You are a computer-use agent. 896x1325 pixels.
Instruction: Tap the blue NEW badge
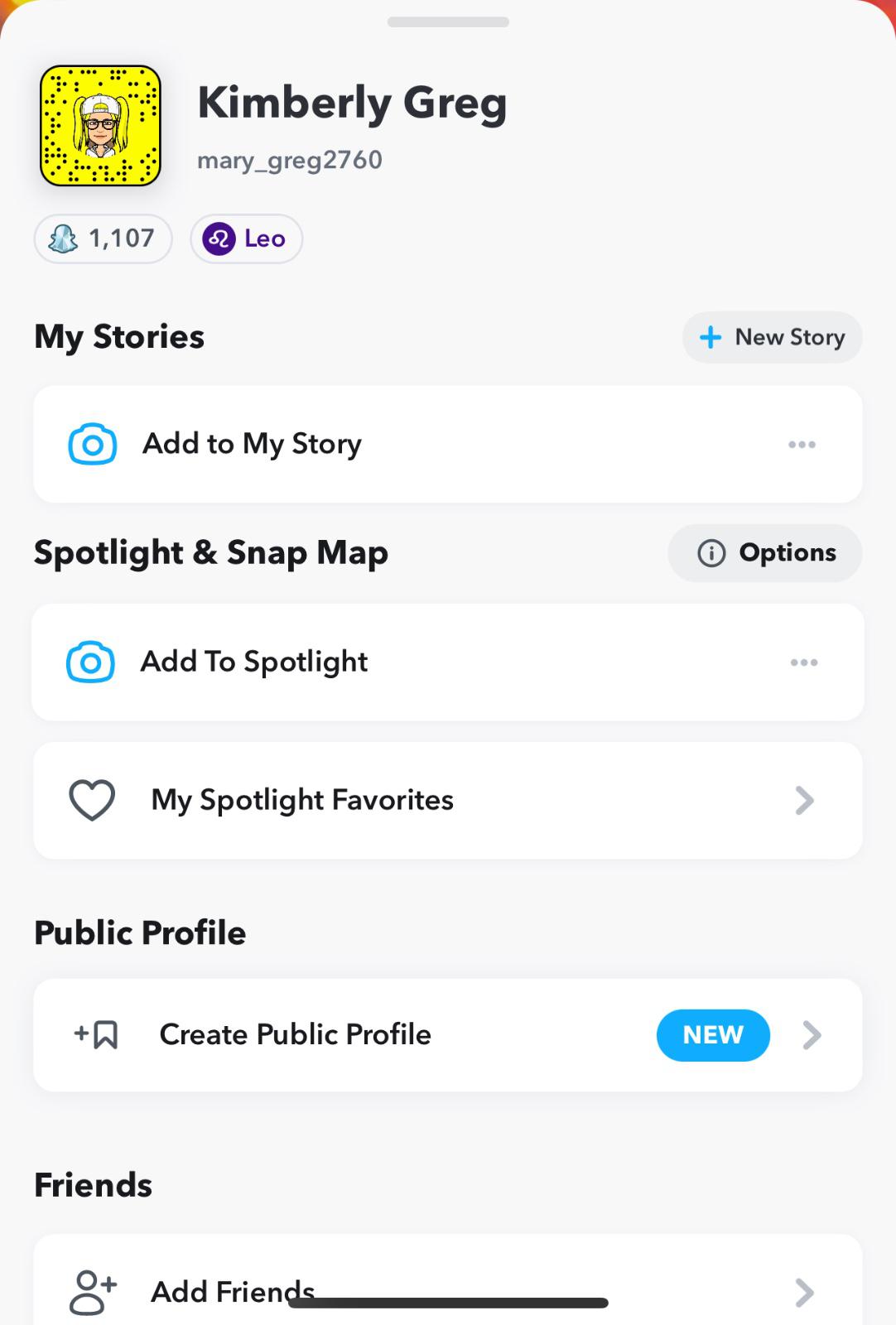[713, 1034]
